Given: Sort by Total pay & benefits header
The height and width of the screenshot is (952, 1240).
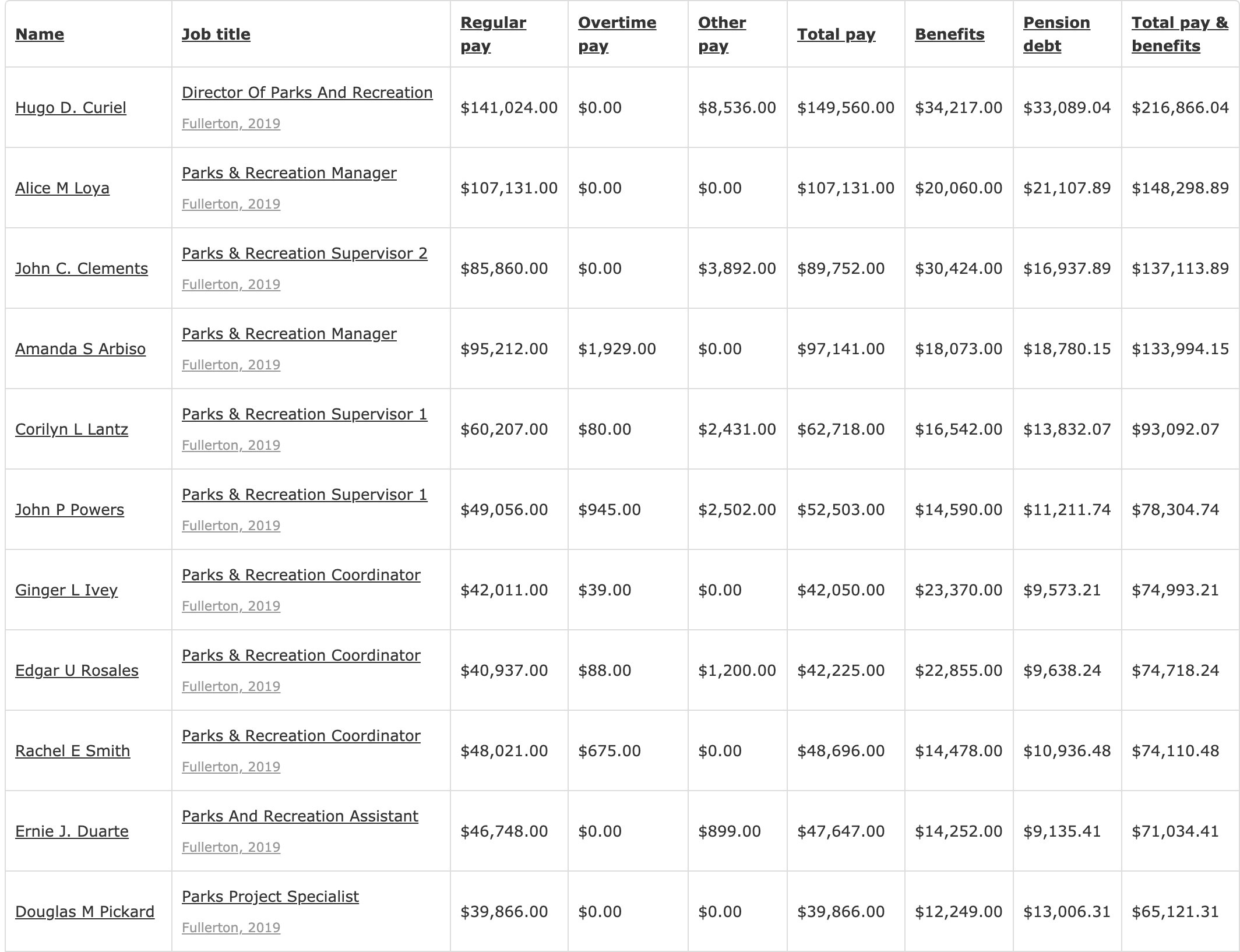Looking at the screenshot, I should pyautogui.click(x=1179, y=34).
